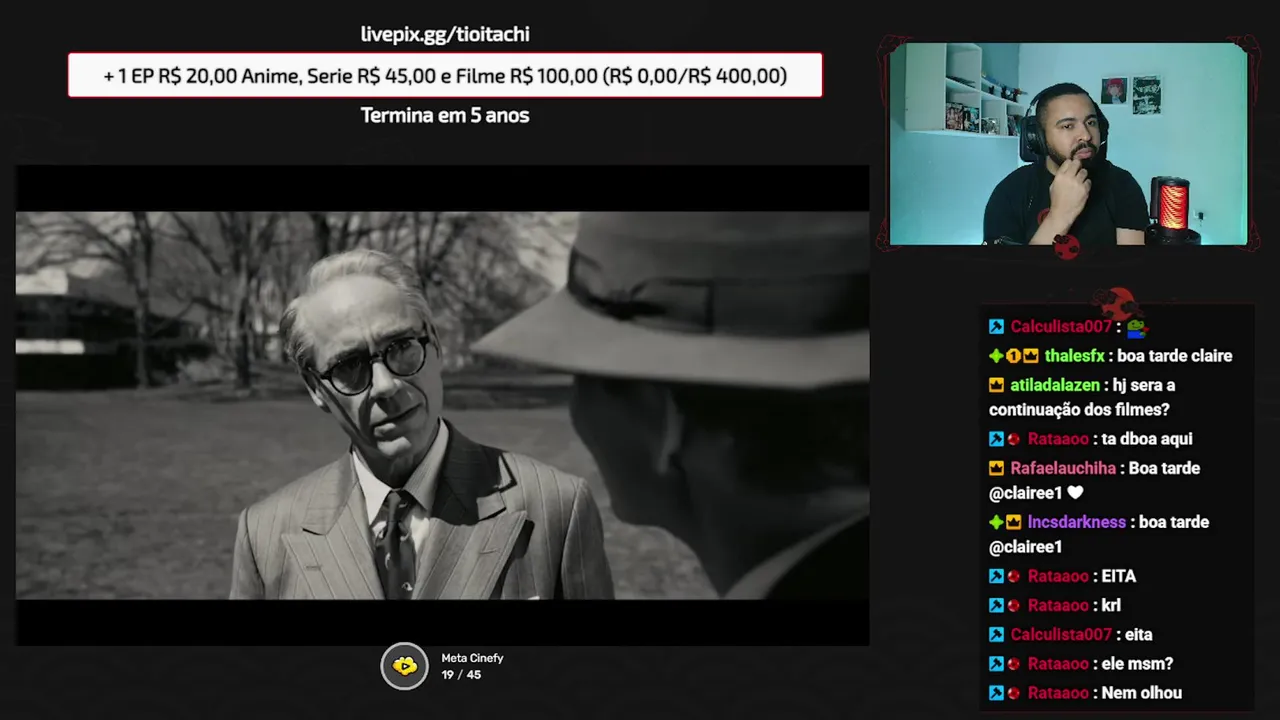This screenshot has width=1280, height=720.
Task: Click the streamer webcam feed
Action: pos(1068,144)
